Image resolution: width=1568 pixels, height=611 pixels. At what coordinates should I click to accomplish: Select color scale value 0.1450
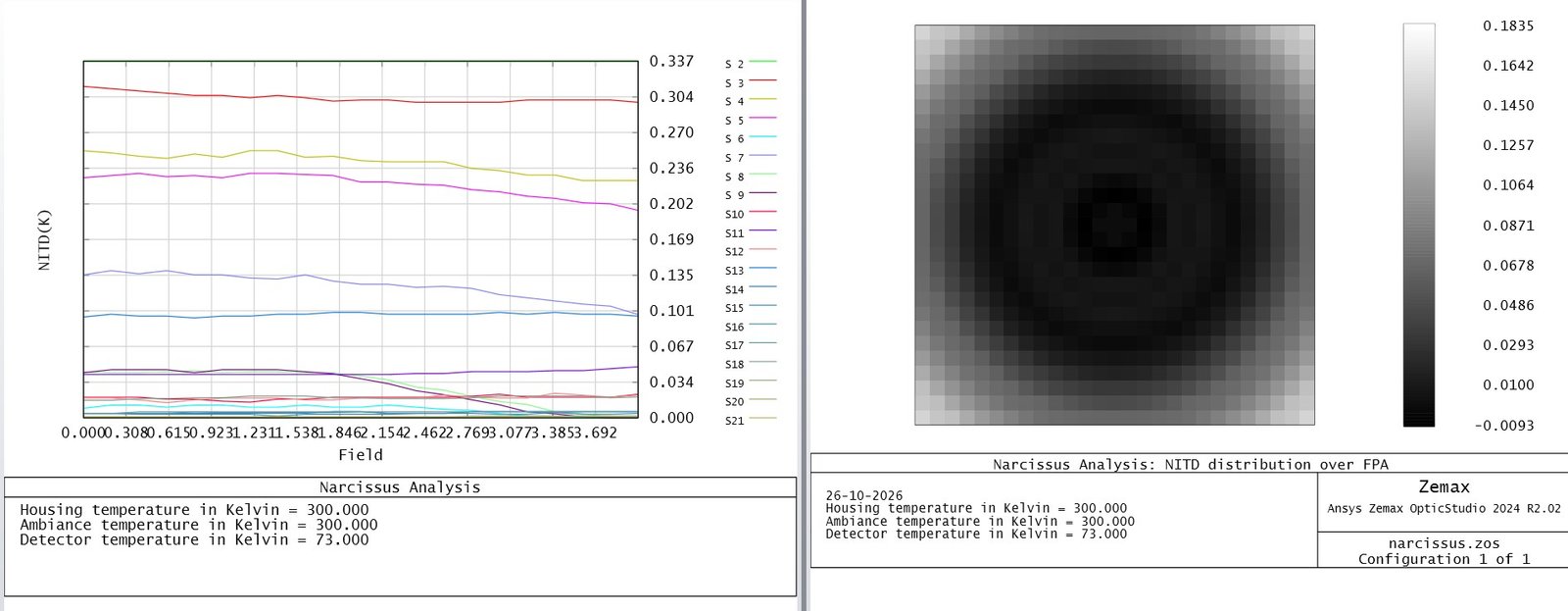tap(1508, 105)
